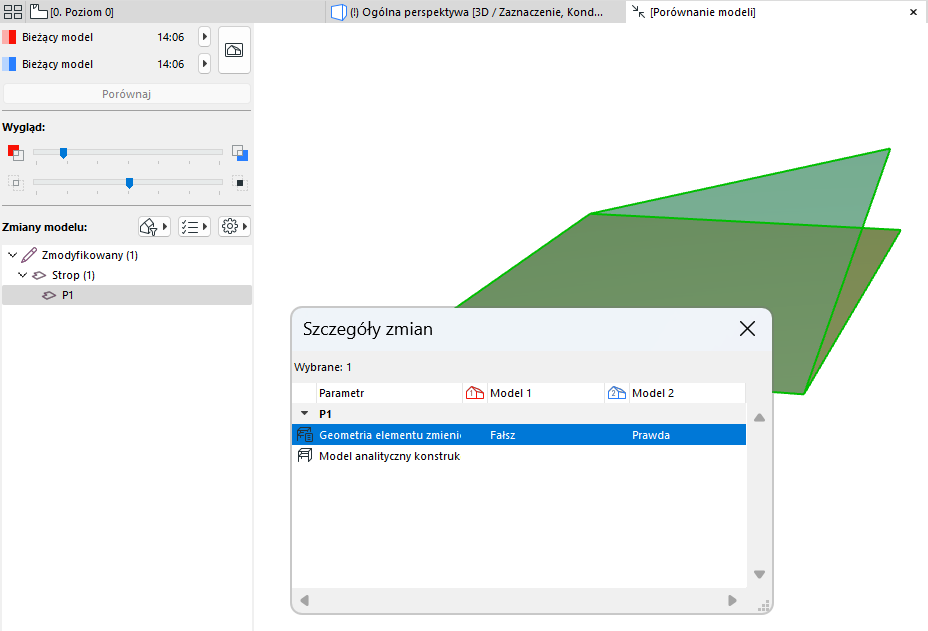
Task: Open the arrow menu for the blue model
Action: tap(204, 63)
